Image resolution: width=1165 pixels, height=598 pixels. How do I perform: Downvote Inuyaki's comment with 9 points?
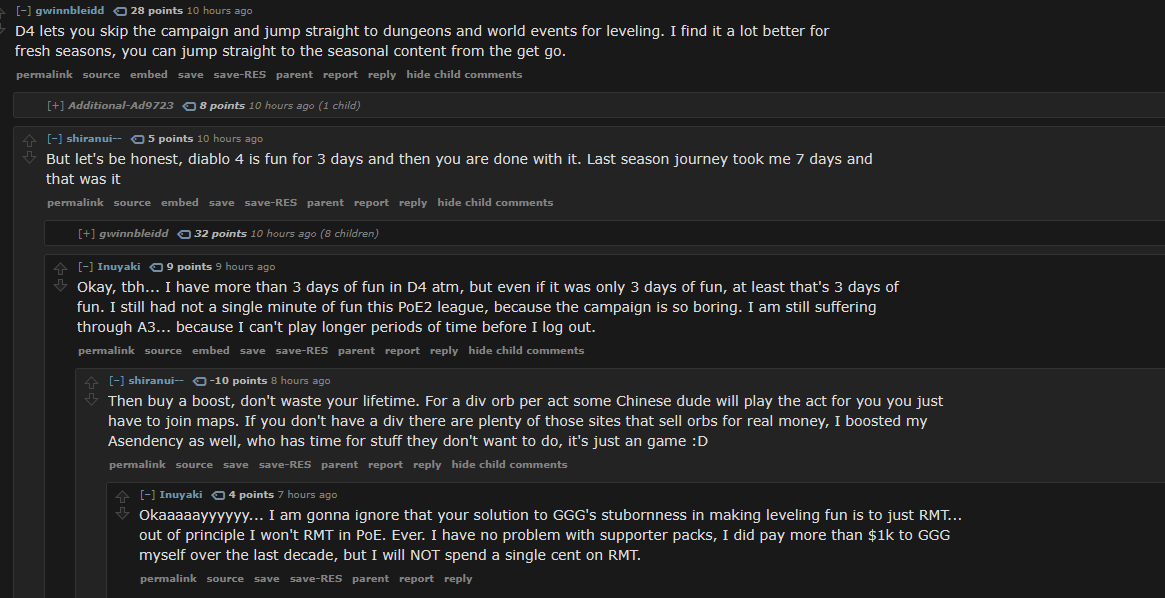[x=60, y=286]
